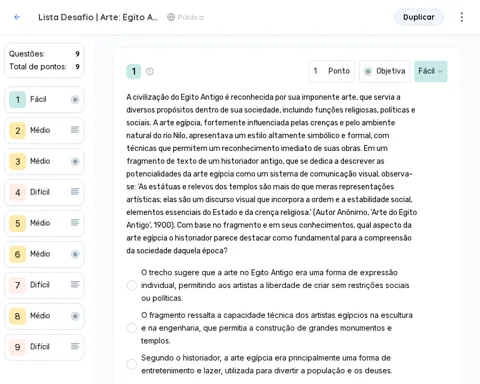Click the 'Total de pontos: 9' text
Image resolution: width=480 pixels, height=384 pixels.
click(x=44, y=67)
